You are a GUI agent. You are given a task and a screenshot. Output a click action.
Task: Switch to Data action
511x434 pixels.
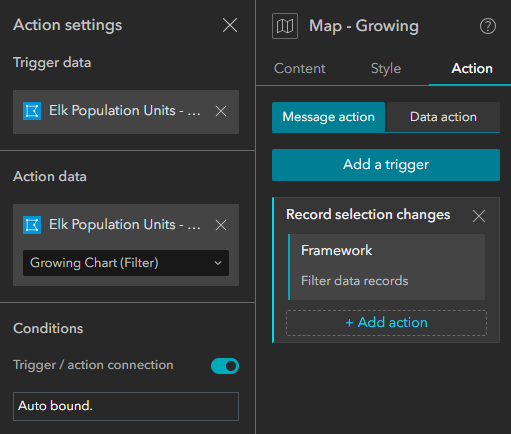coord(443,117)
